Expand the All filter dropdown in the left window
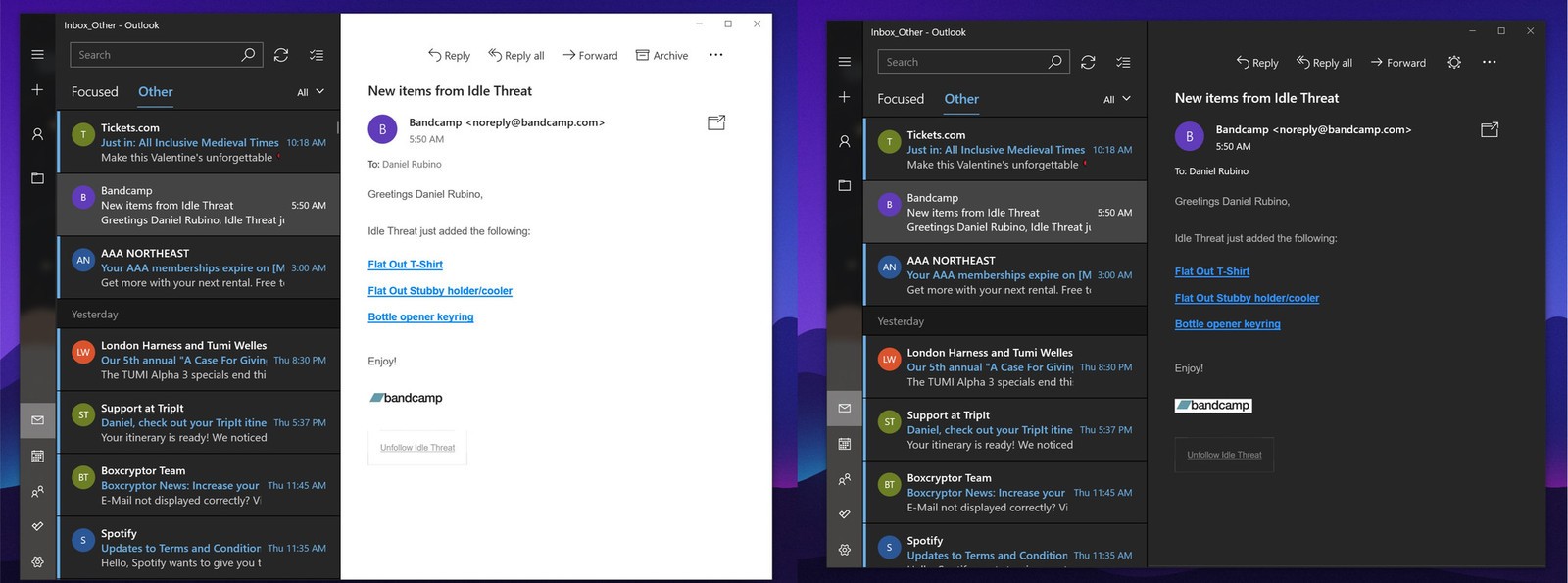The height and width of the screenshot is (583, 1568). coord(311,92)
